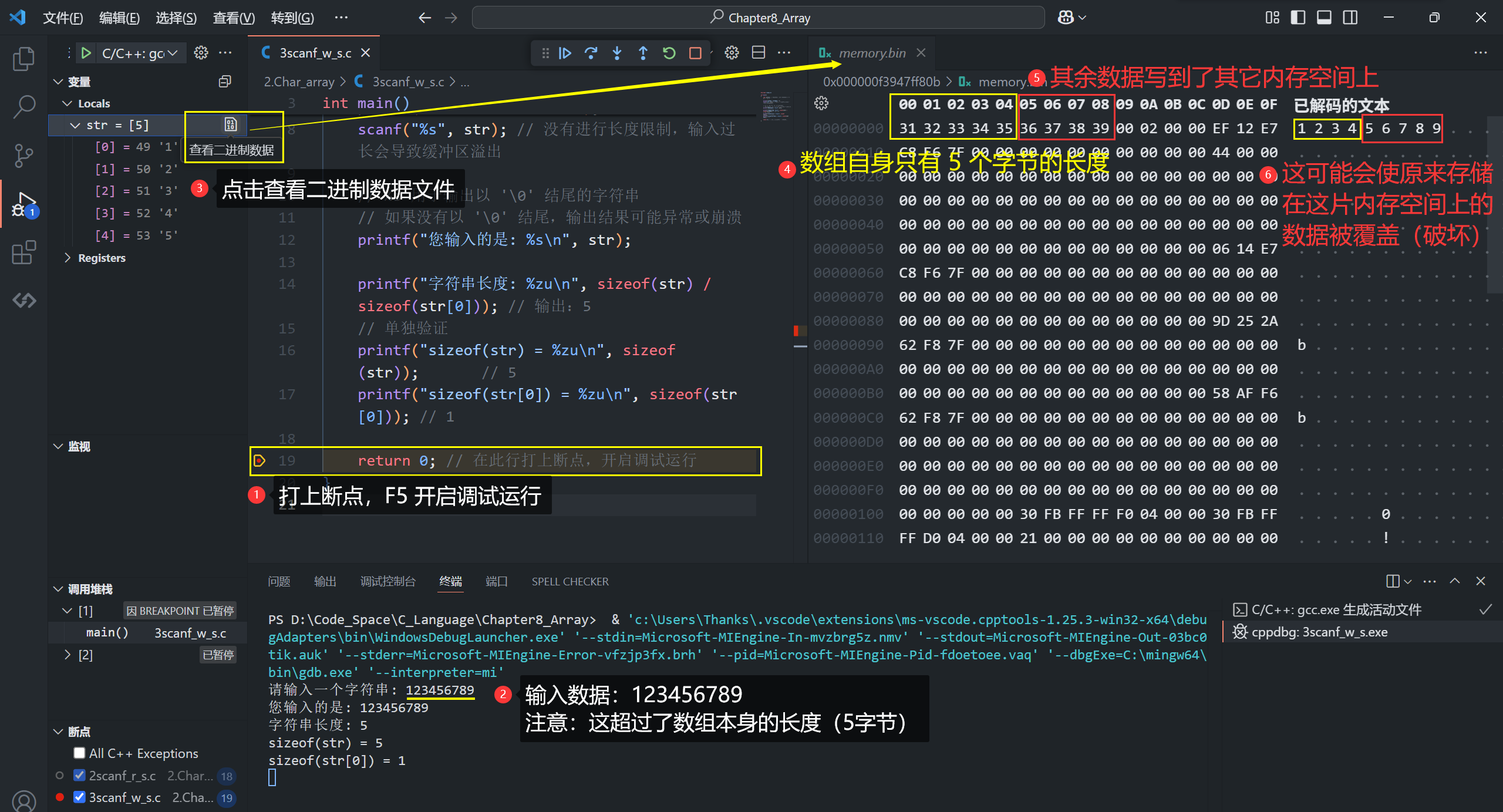This screenshot has height=812, width=1503.
Task: Open the Explorer view in activity bar
Action: click(x=23, y=59)
